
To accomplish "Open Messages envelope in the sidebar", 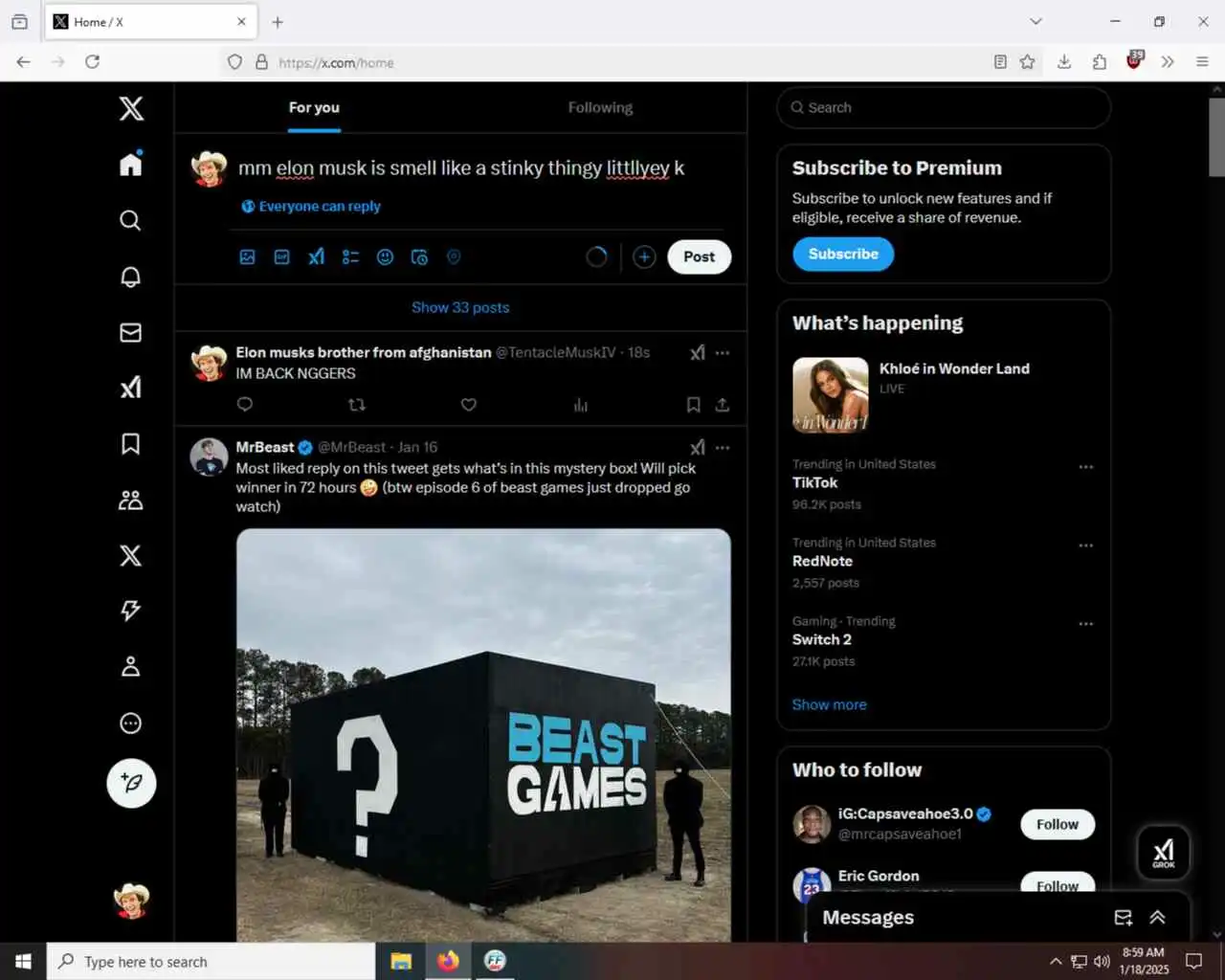I will click(131, 332).
